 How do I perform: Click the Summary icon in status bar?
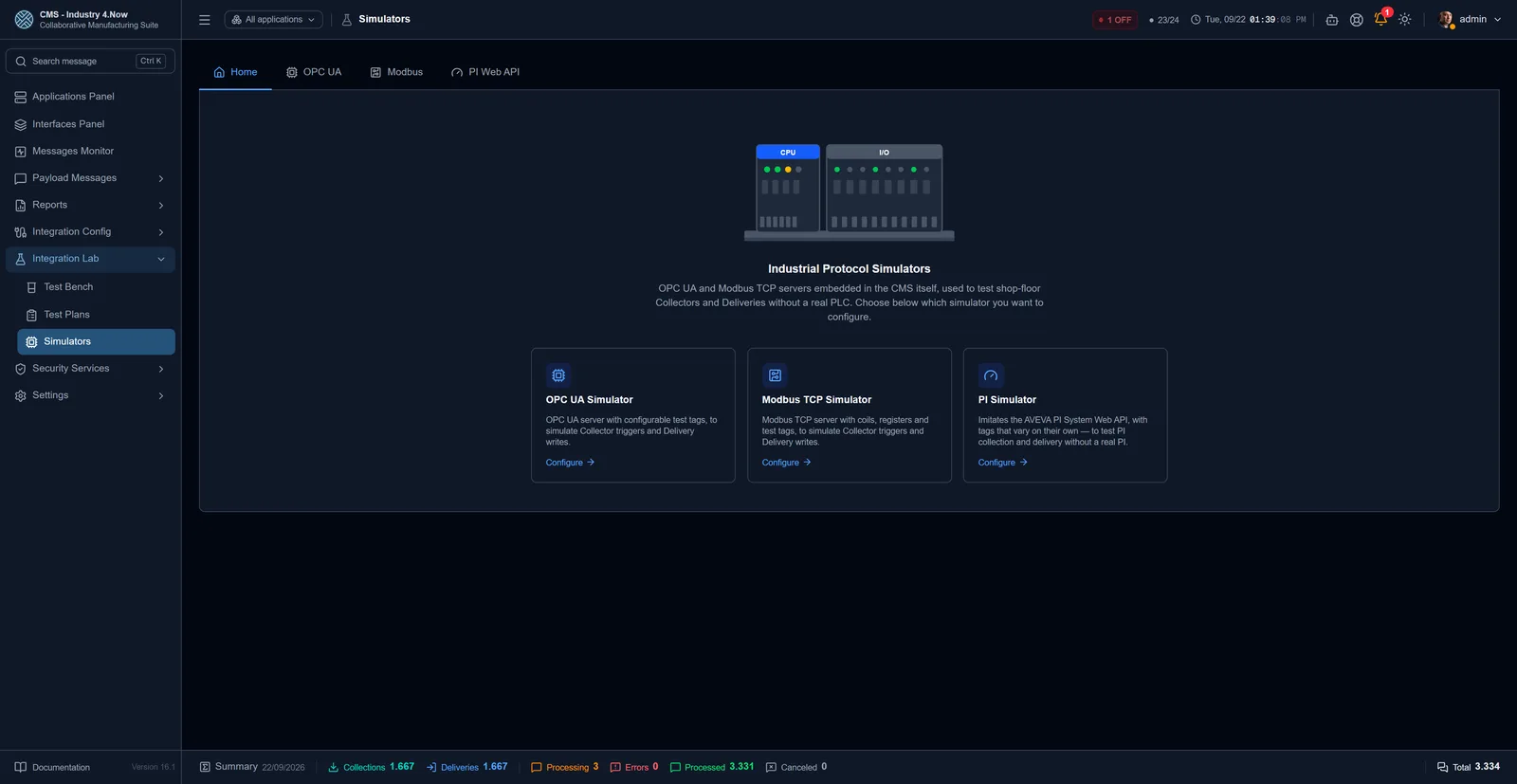pos(205,767)
